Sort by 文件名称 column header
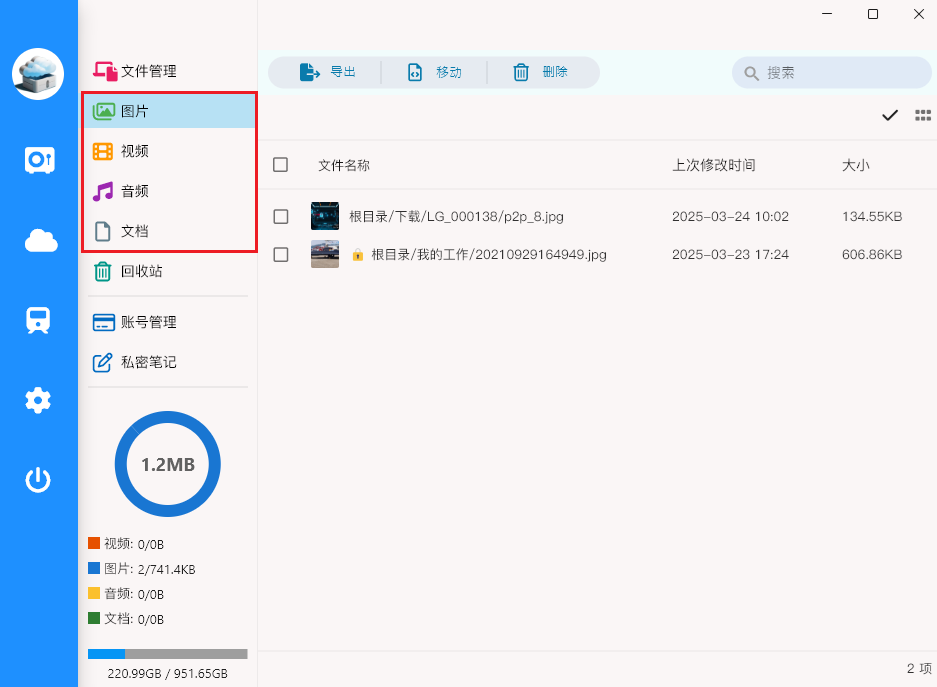 (344, 165)
